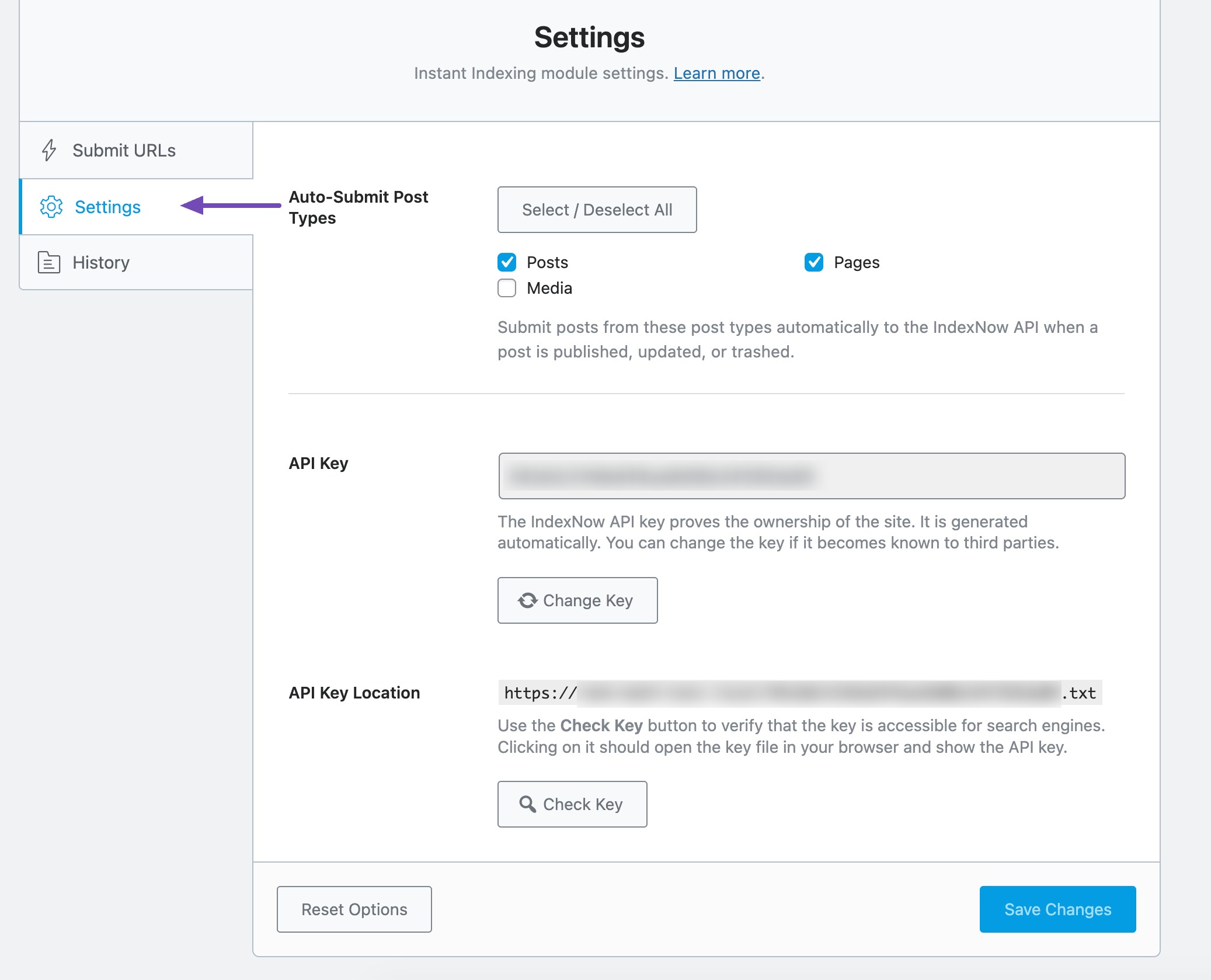
Task: Click the API Key Location URL text
Action: (x=799, y=693)
